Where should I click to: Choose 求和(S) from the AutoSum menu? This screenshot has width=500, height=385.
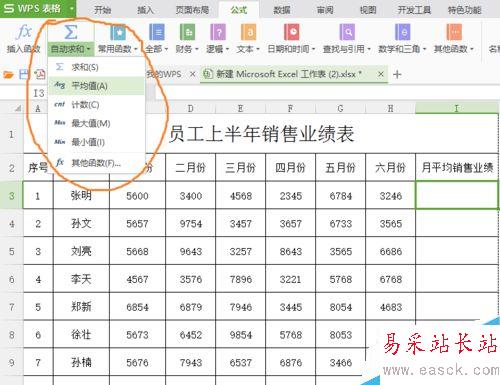tap(97, 67)
